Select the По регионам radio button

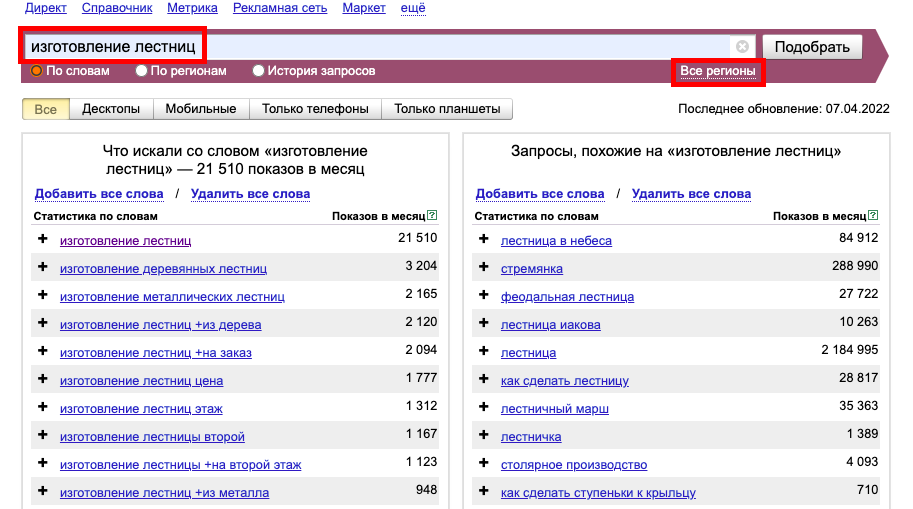coord(142,71)
